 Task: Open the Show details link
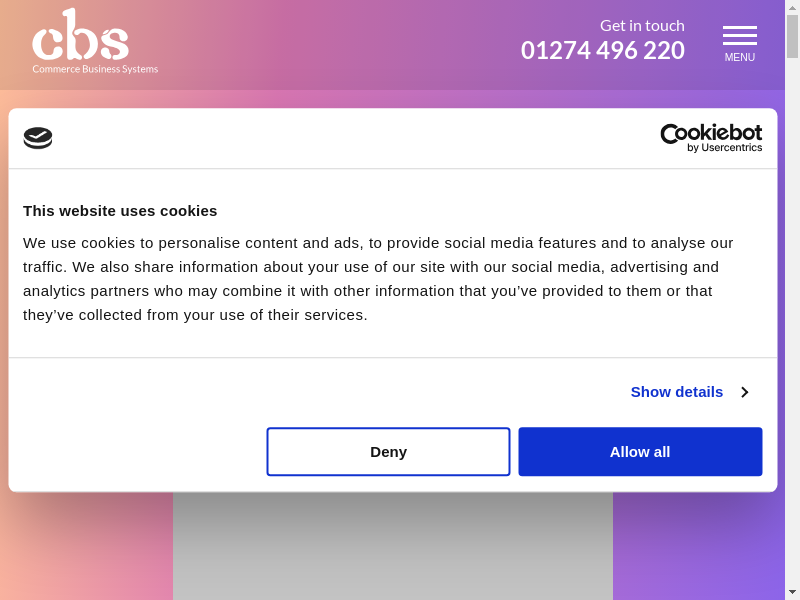pos(676,392)
